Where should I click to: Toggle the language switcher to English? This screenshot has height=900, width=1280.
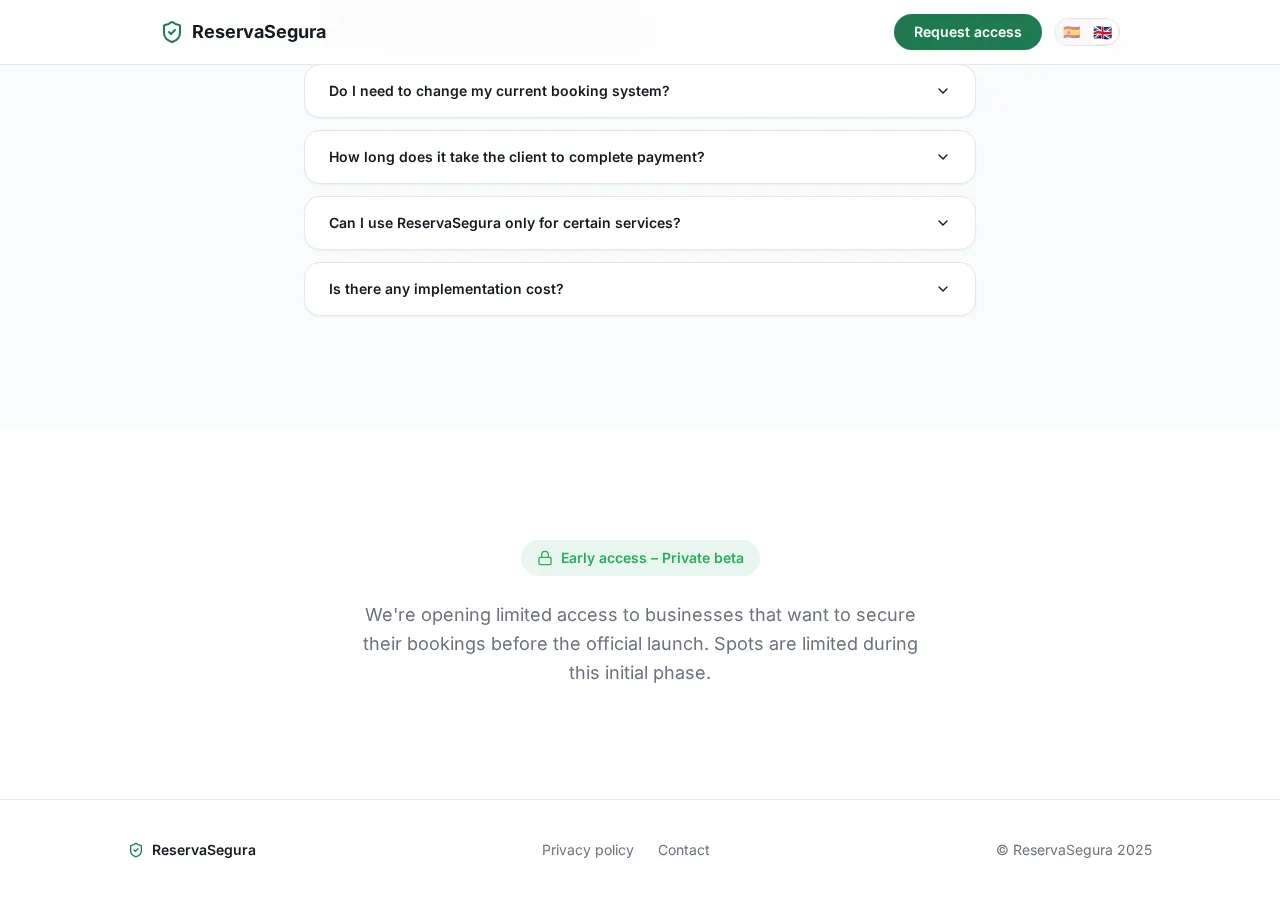(1101, 32)
